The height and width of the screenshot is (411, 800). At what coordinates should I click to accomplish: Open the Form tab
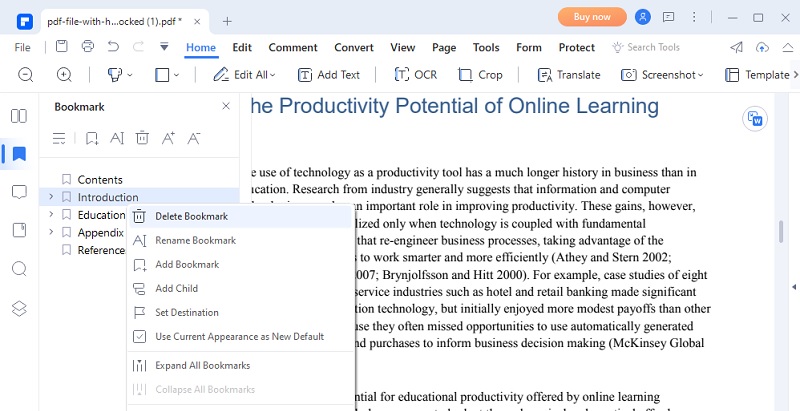(529, 47)
